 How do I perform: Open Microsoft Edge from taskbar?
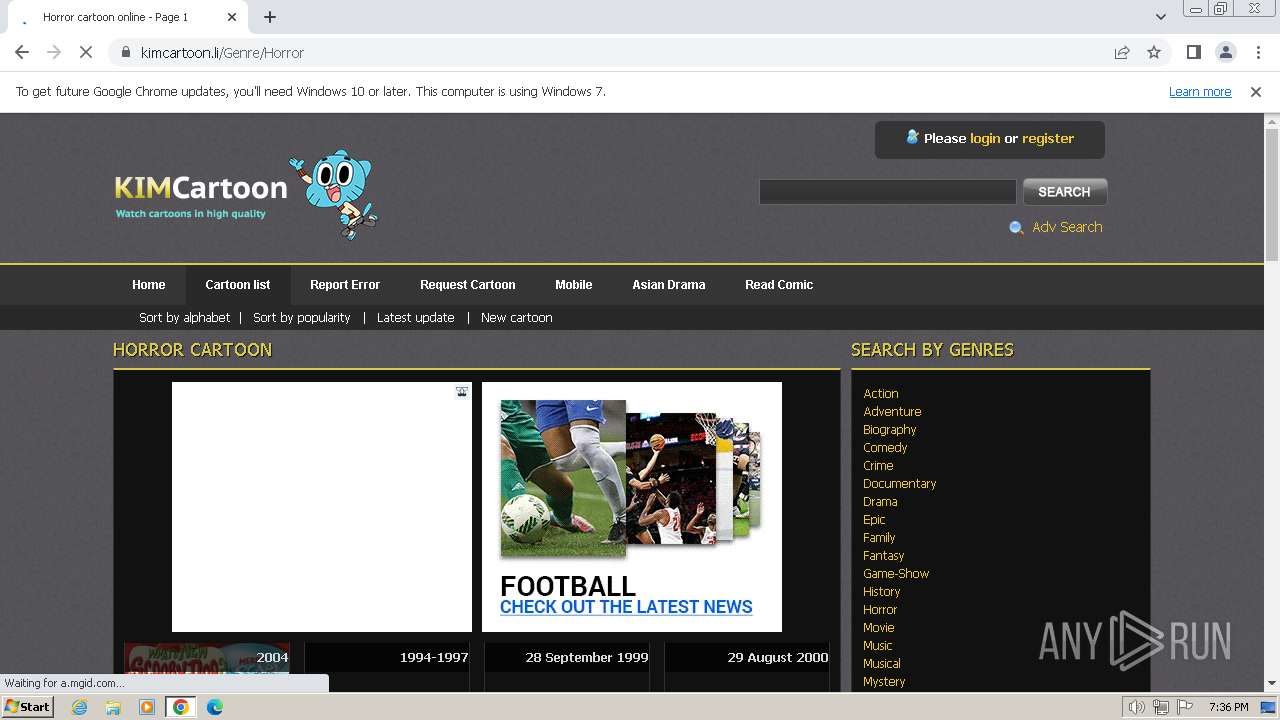(214, 707)
